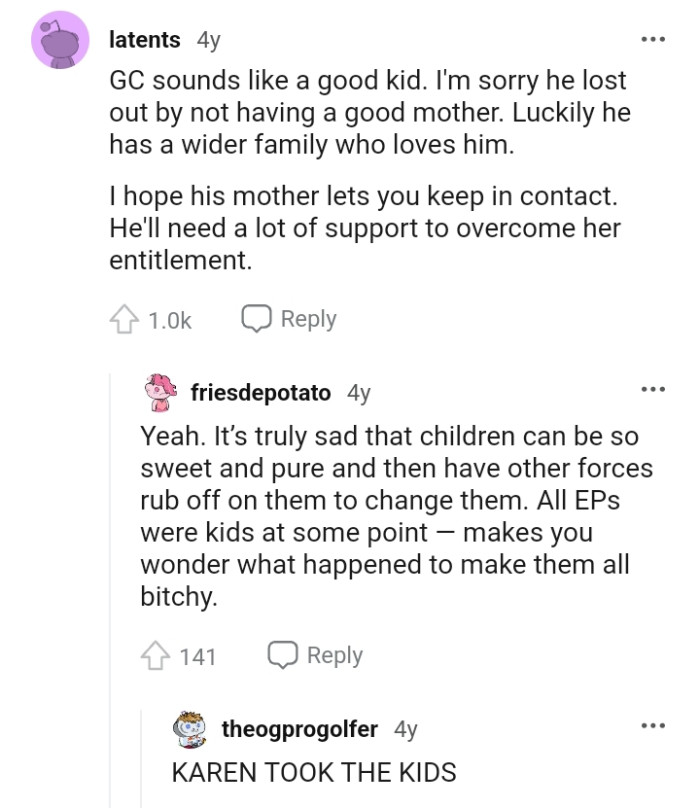Upvote the comment by latents
Viewport: 700px width, 808px height.
[x=122, y=318]
